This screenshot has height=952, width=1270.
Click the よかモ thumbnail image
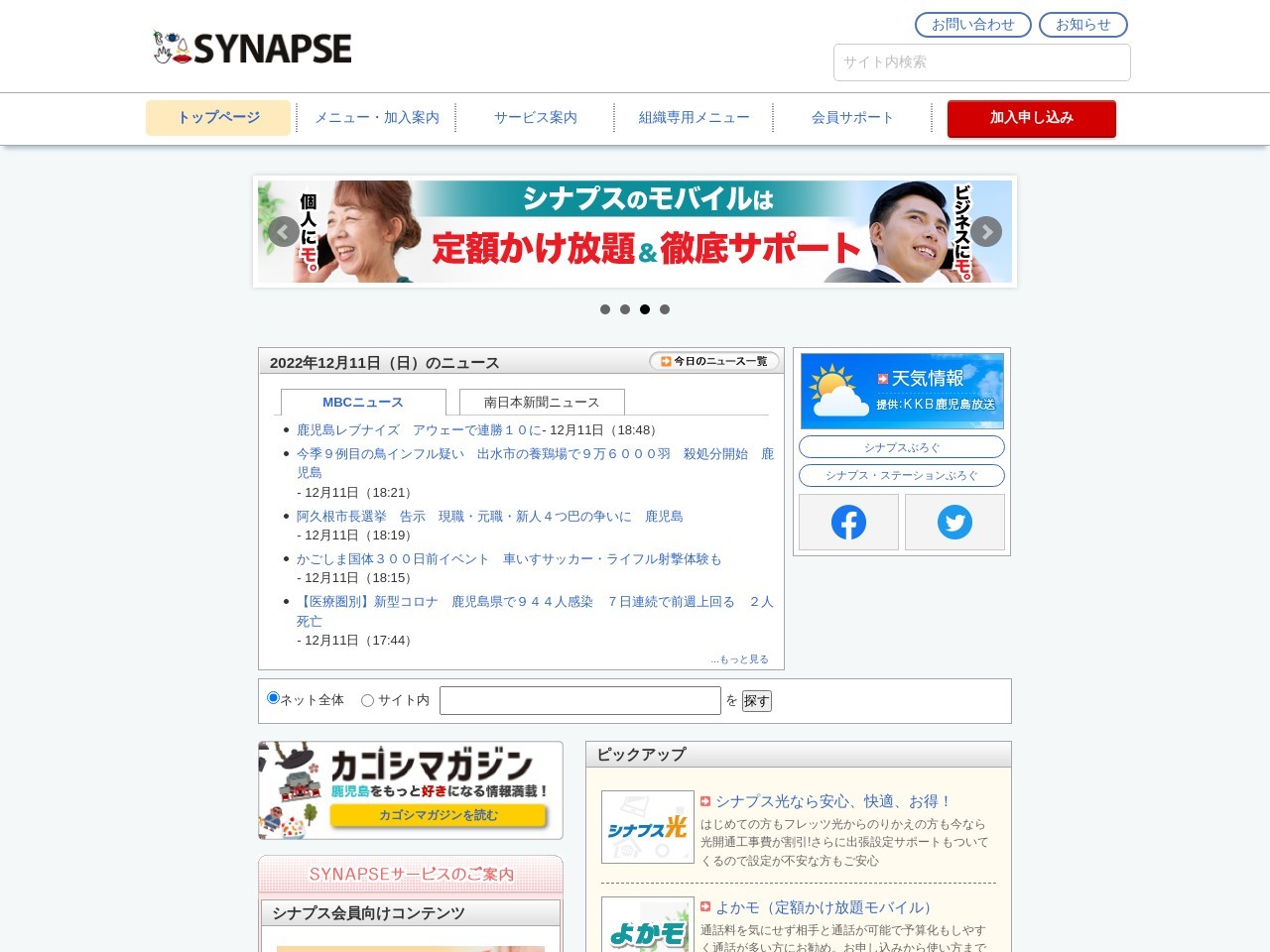click(648, 924)
